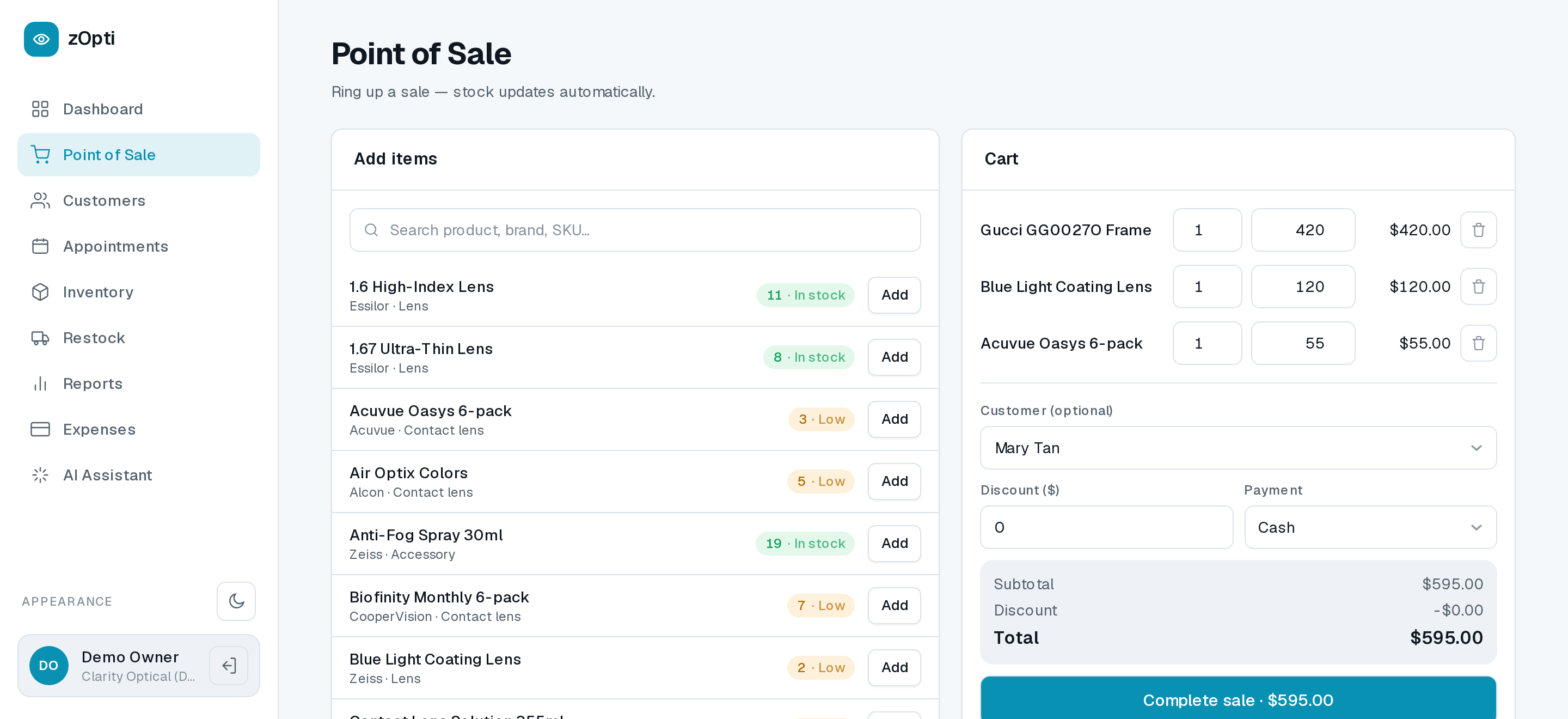Screen dimensions: 1568x719
Task: Click the '11 · In stock' badge
Action: tap(805, 295)
